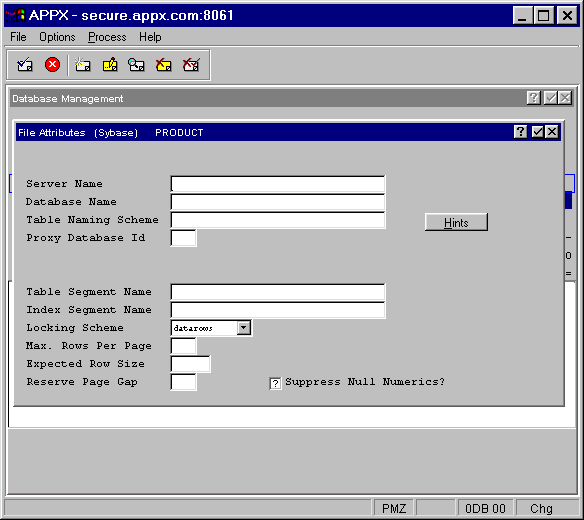
Task: Click the APPX application icon in title bar
Action: pos(15,15)
